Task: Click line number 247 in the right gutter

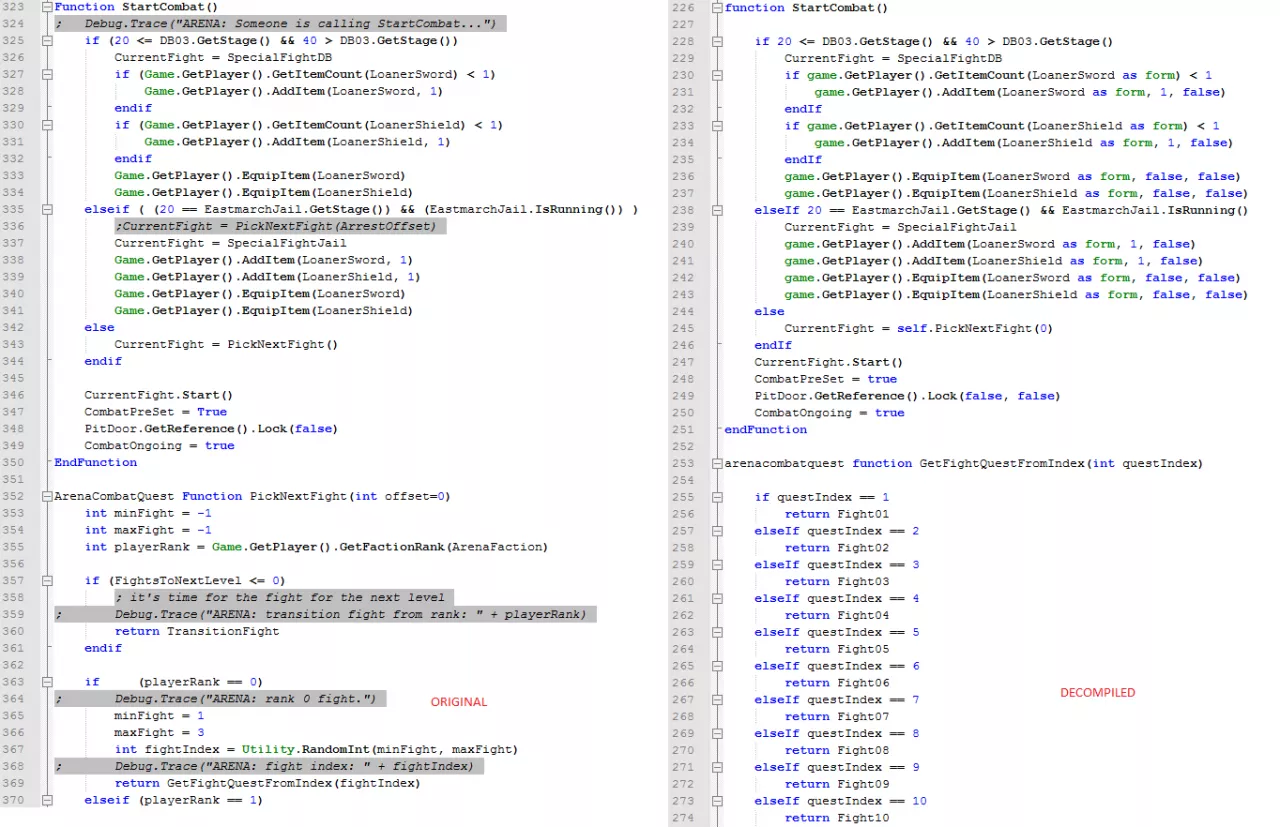Action: click(x=683, y=362)
